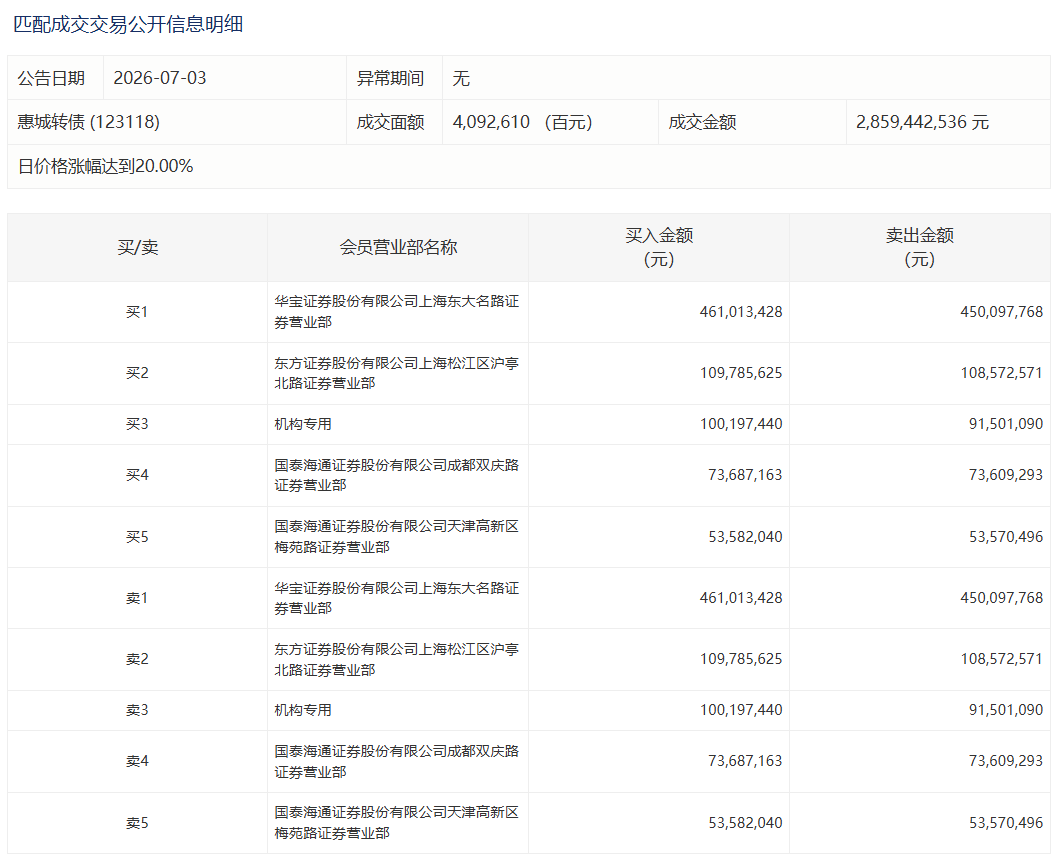
Task: Click buy amount 73,687,163 in 卖4 row
Action: pos(745,762)
